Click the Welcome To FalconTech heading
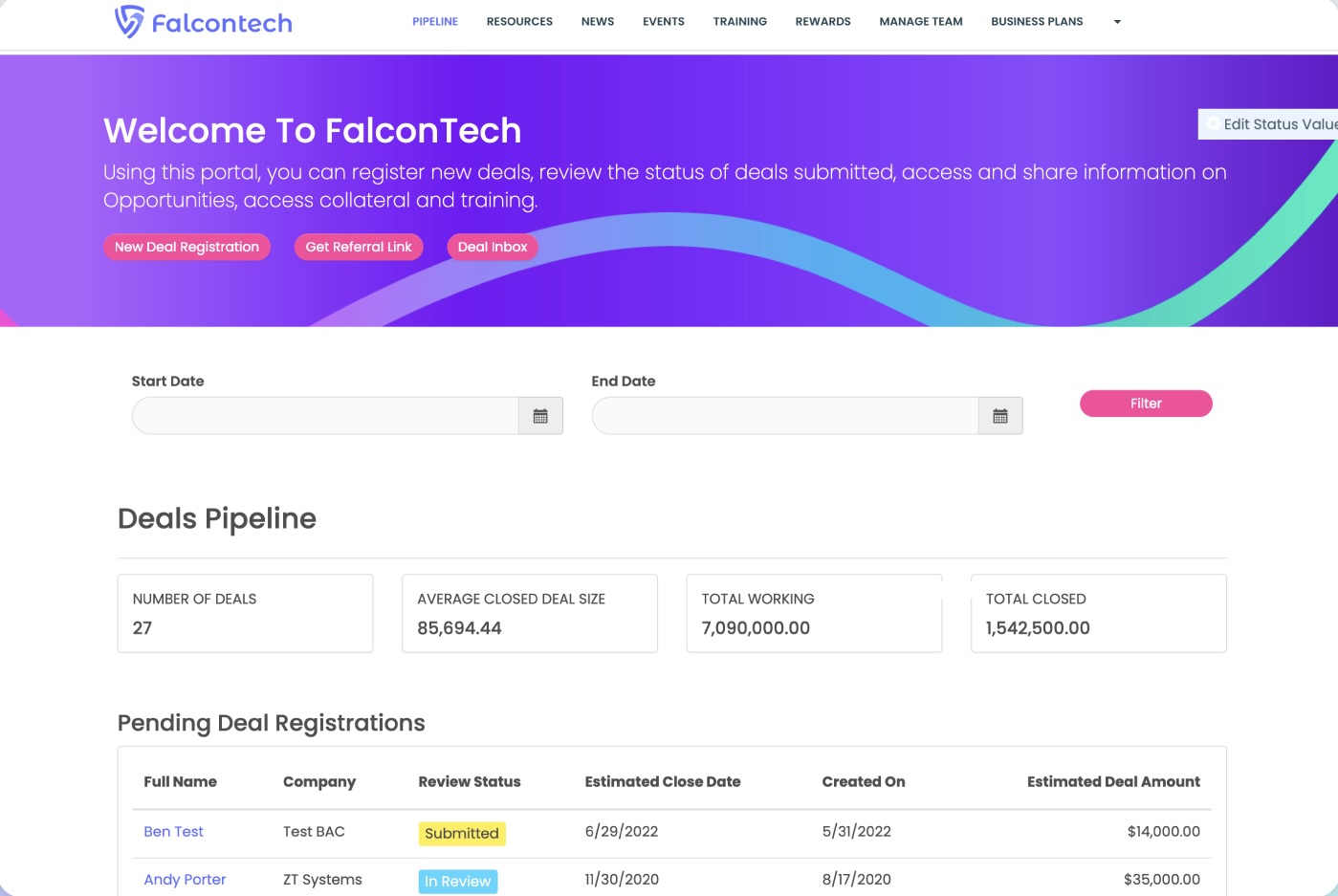Screen dimensions: 1338x896 313,130
